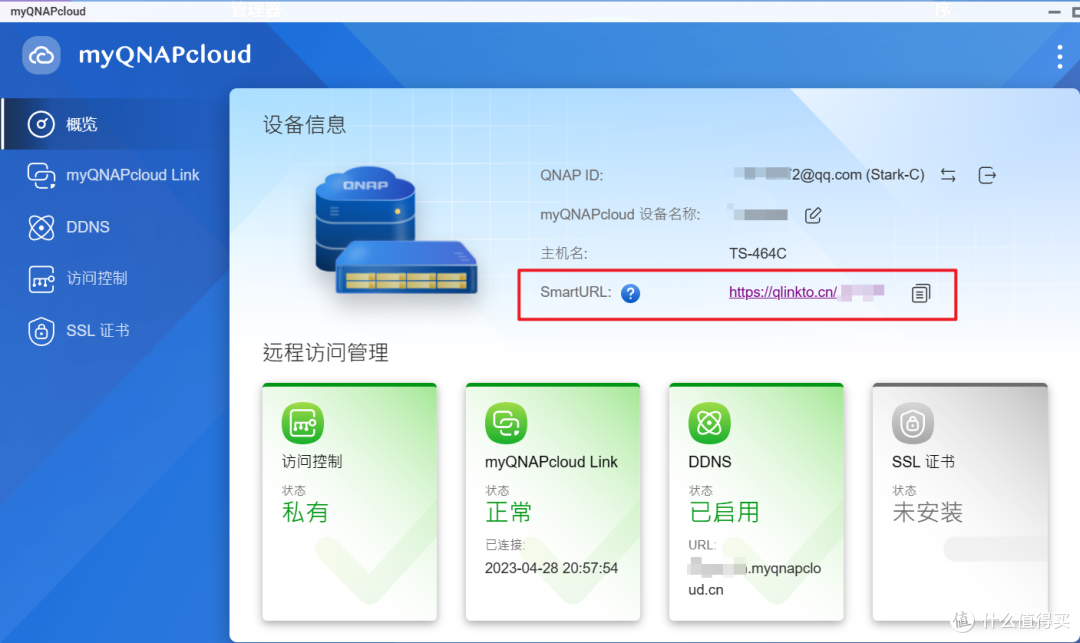This screenshot has height=643, width=1080.
Task: Open the Overview (概览) sidebar item
Action: [x=114, y=124]
